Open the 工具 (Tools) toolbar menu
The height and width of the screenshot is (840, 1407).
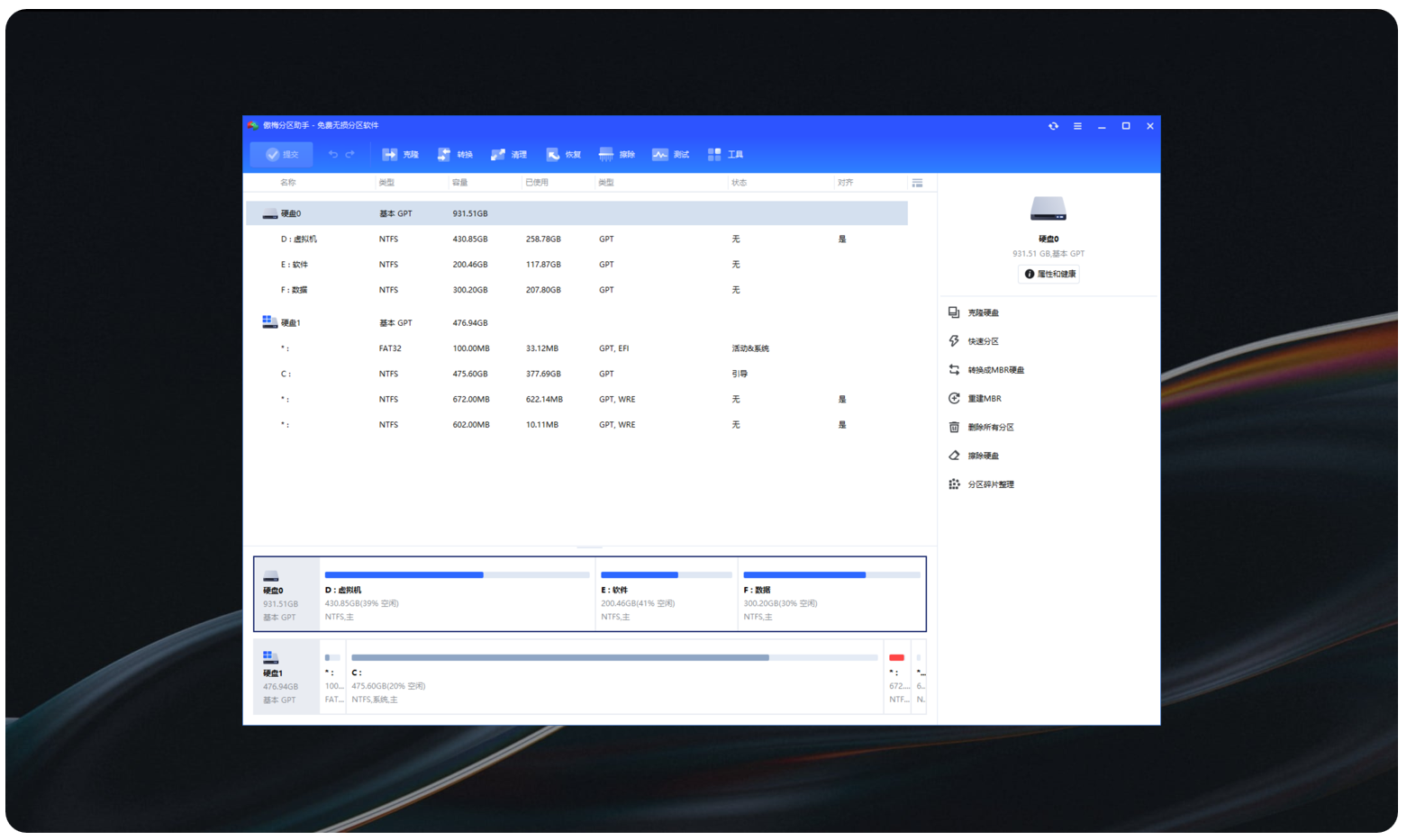[x=725, y=155]
